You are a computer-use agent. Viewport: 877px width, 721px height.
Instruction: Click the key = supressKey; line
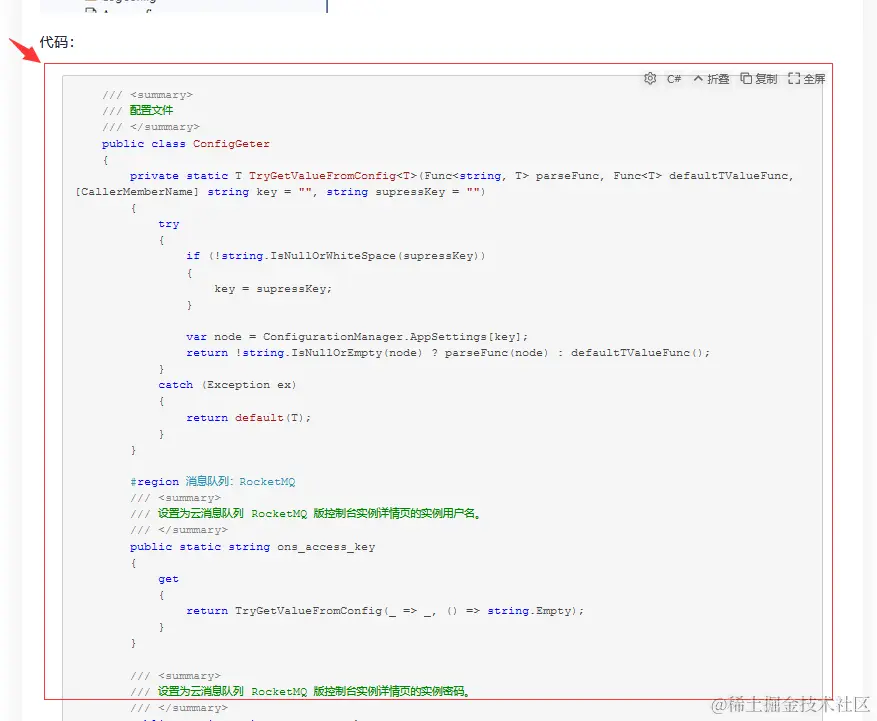point(273,289)
